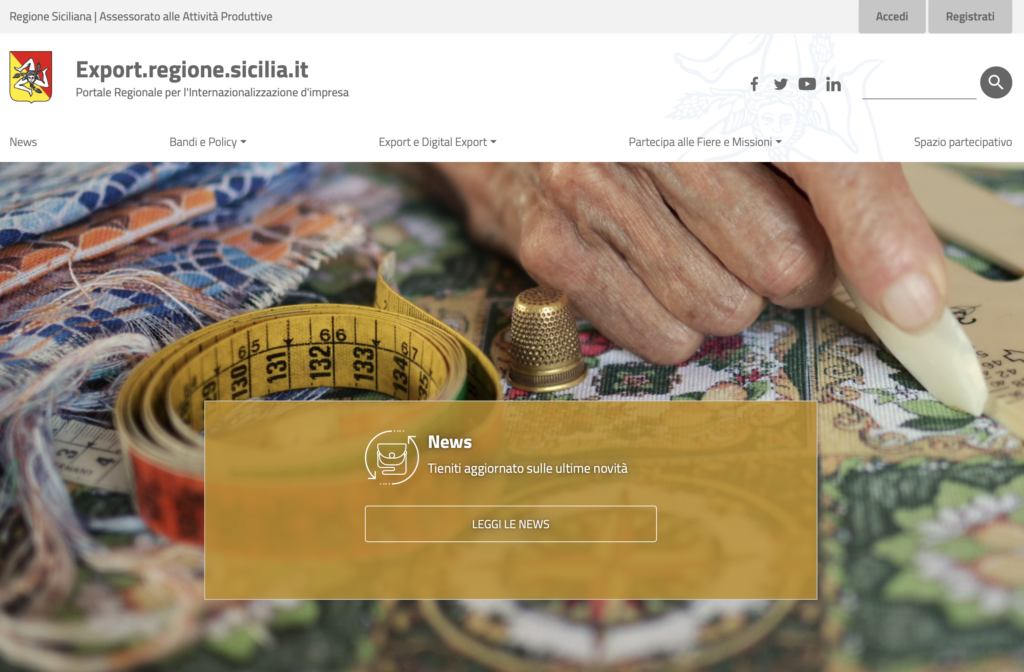
Task: Expand the Bandi e Policy dropdown
Action: 208,142
